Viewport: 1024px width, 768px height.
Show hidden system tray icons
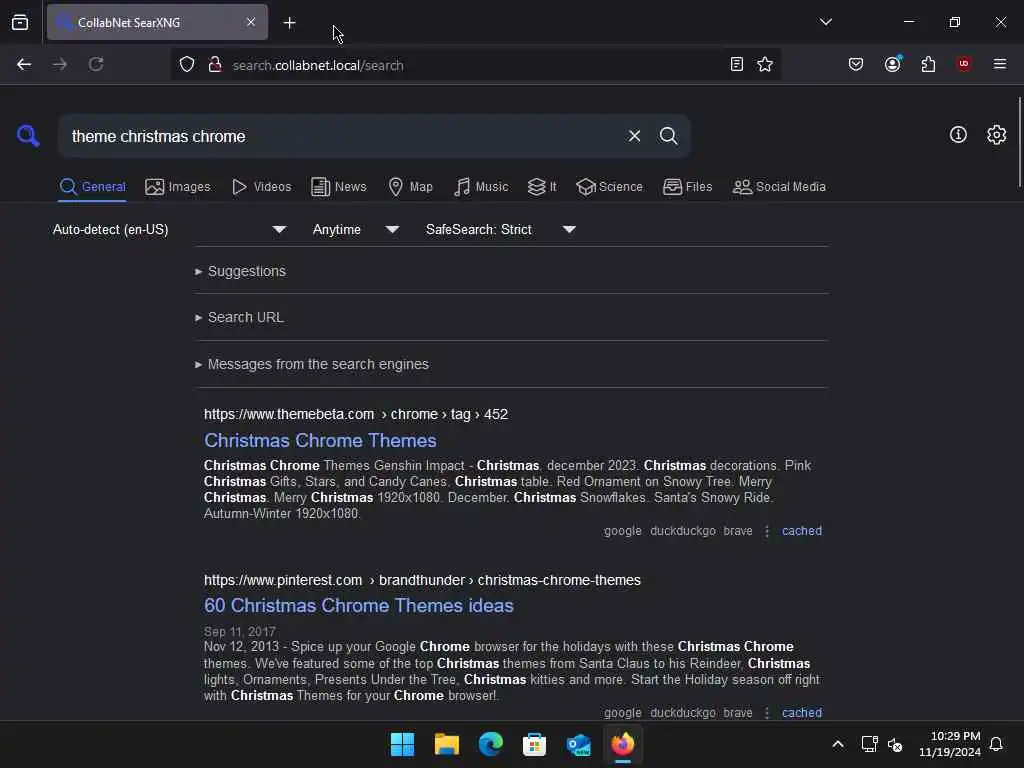point(838,744)
